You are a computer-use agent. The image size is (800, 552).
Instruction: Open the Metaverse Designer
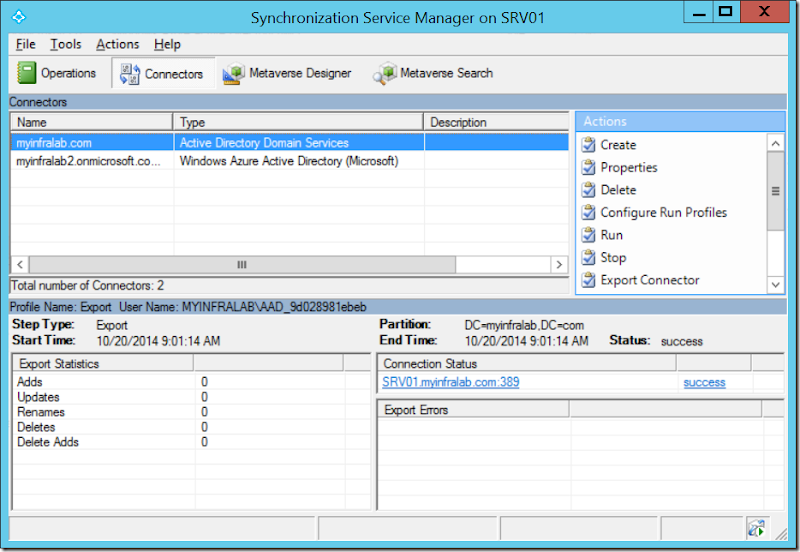(288, 73)
